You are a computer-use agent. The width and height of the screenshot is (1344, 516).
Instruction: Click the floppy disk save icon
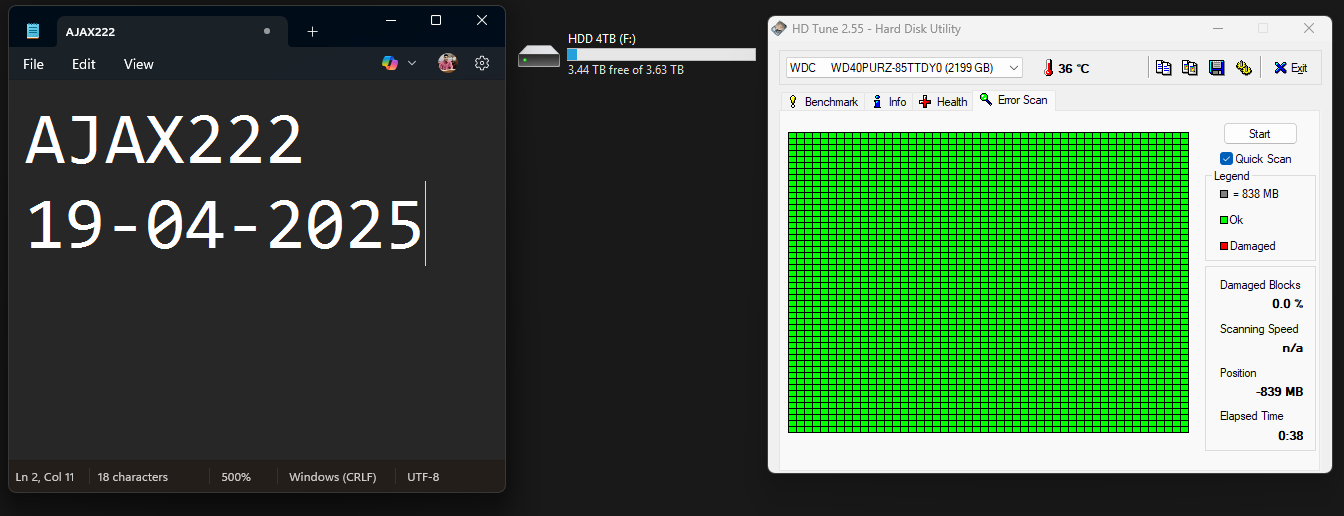(x=1216, y=68)
